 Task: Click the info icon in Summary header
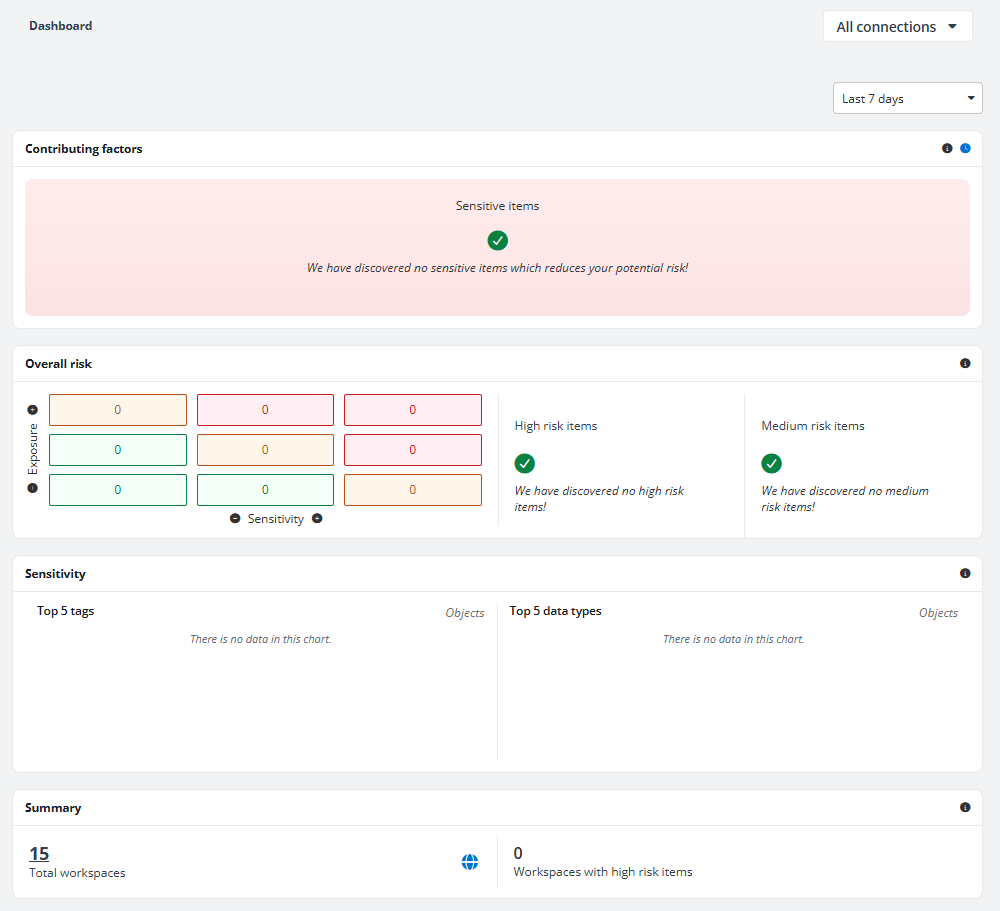point(965,807)
